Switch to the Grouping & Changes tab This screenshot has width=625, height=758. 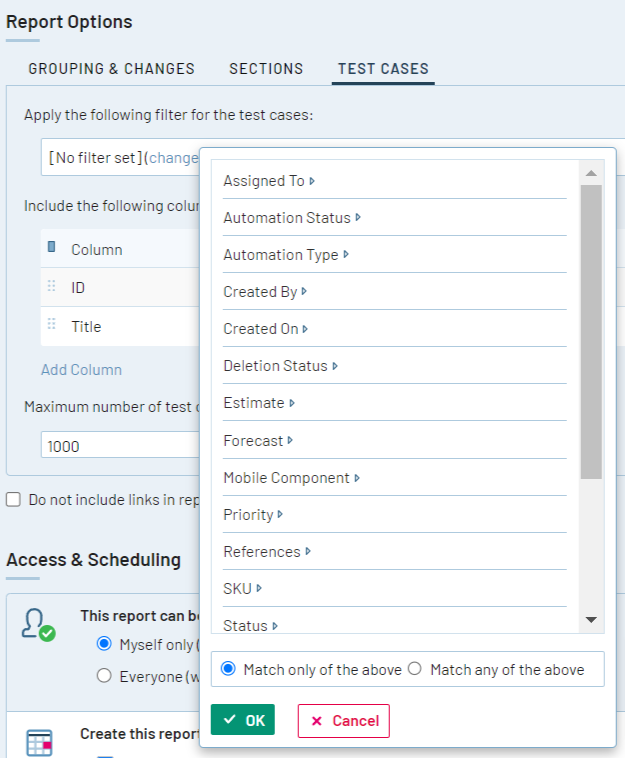tap(111, 69)
